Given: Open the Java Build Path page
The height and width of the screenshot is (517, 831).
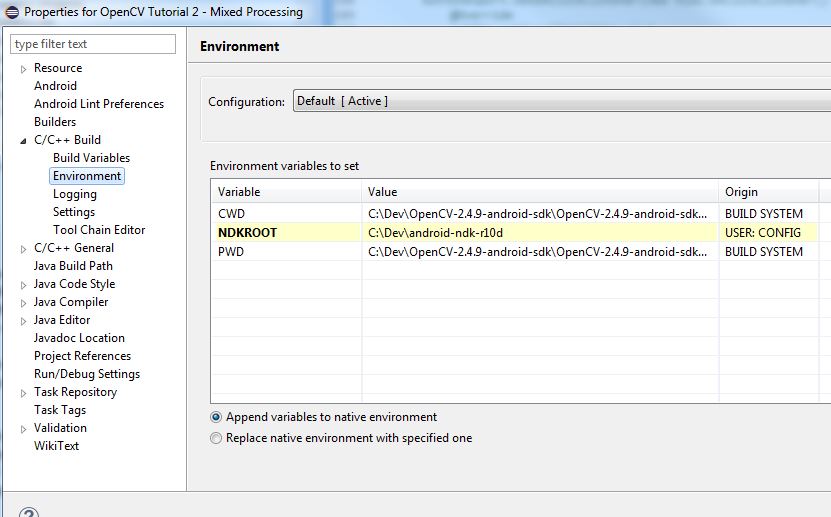Looking at the screenshot, I should (x=73, y=266).
